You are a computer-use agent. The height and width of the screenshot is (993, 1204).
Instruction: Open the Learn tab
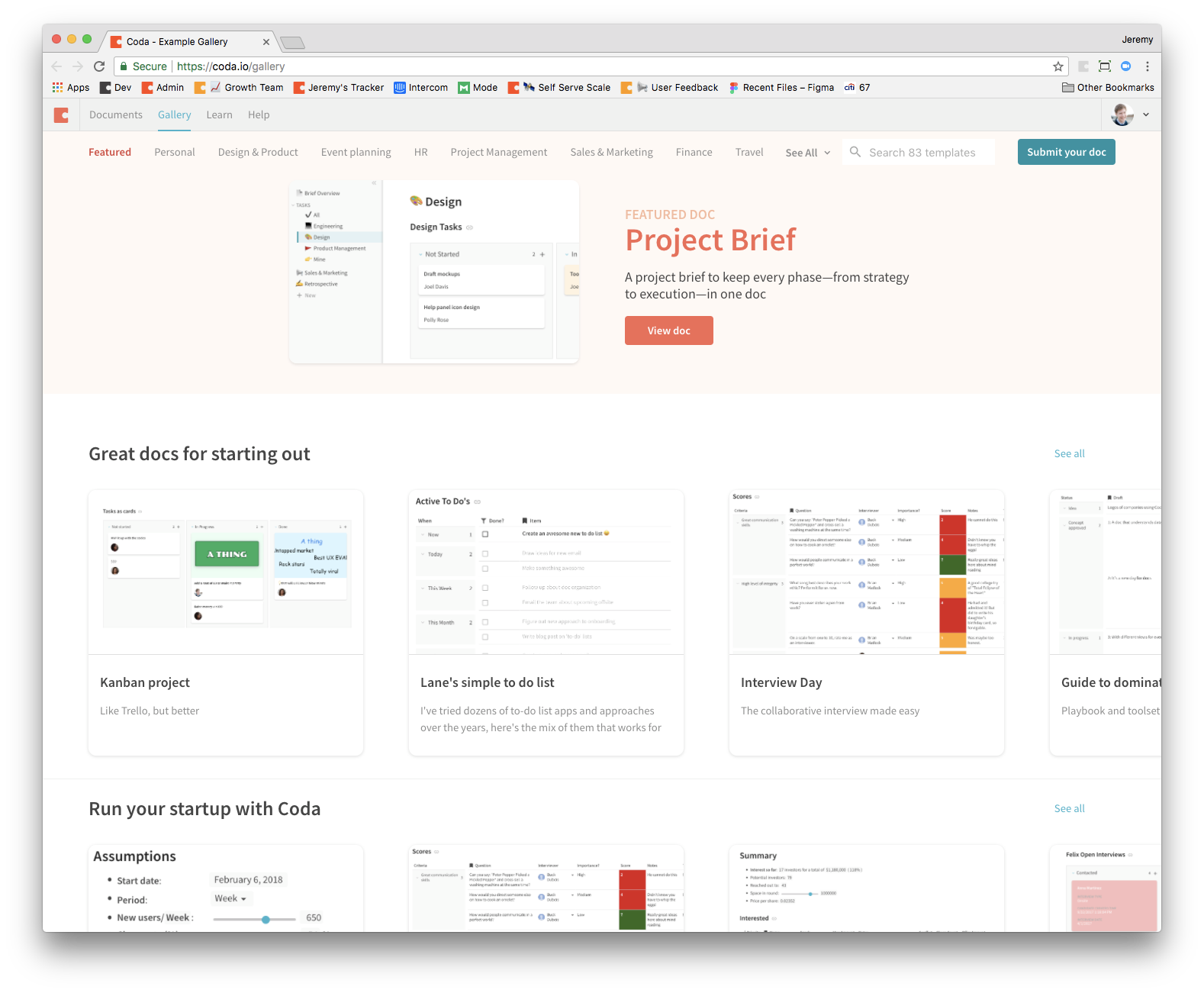tap(220, 115)
